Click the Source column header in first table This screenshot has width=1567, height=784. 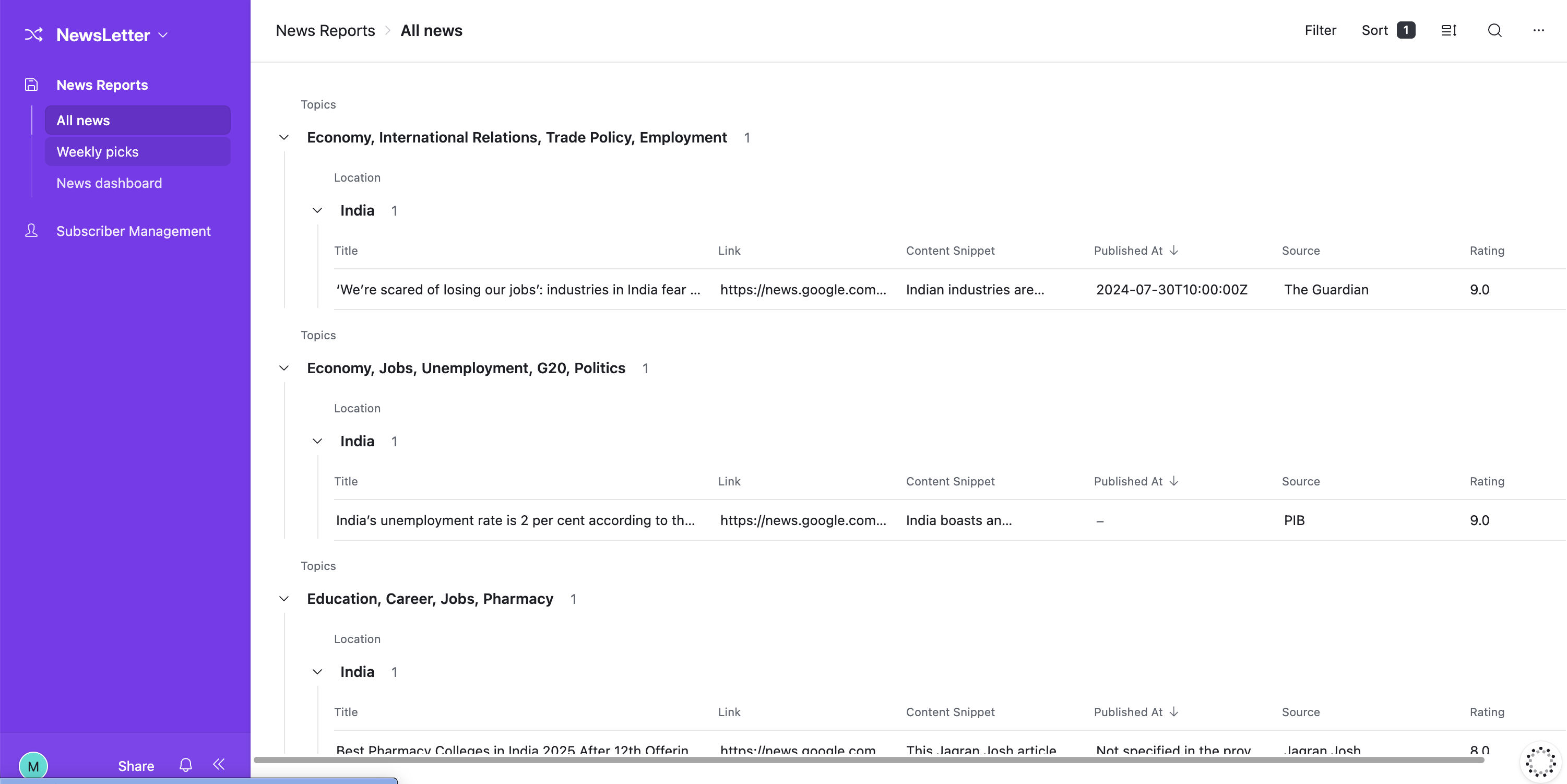click(x=1301, y=250)
